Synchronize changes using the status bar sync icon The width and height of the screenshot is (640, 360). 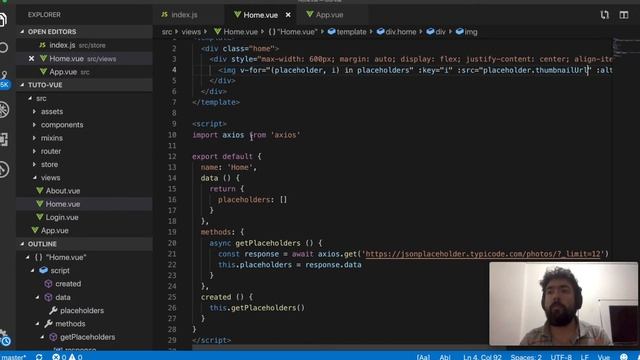click(x=39, y=357)
